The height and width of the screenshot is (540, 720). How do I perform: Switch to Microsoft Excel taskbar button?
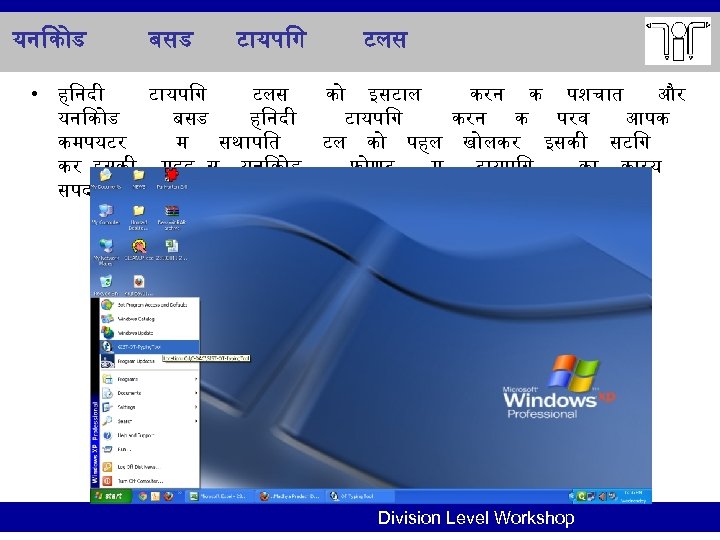pyautogui.click(x=219, y=496)
